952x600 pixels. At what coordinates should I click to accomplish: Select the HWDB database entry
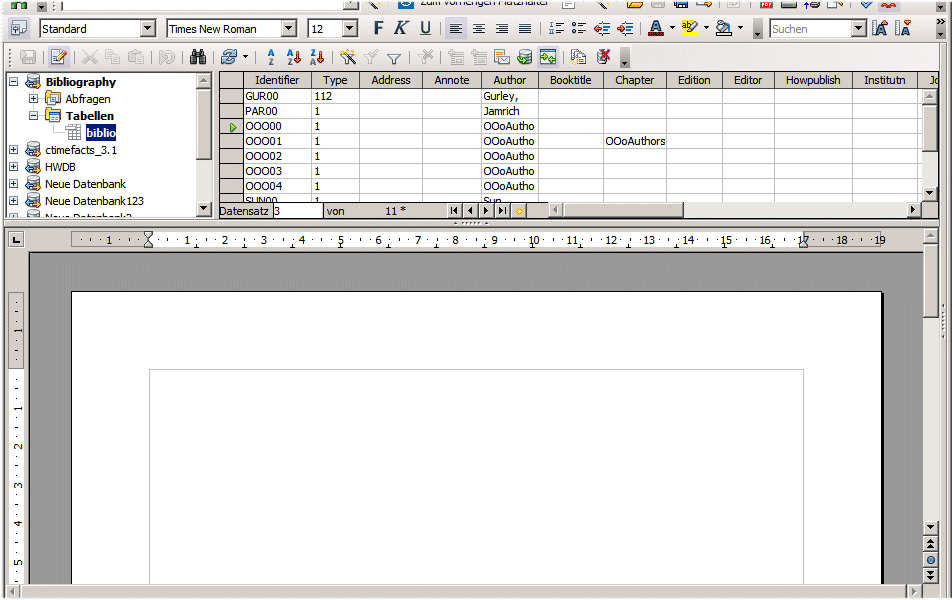point(60,167)
